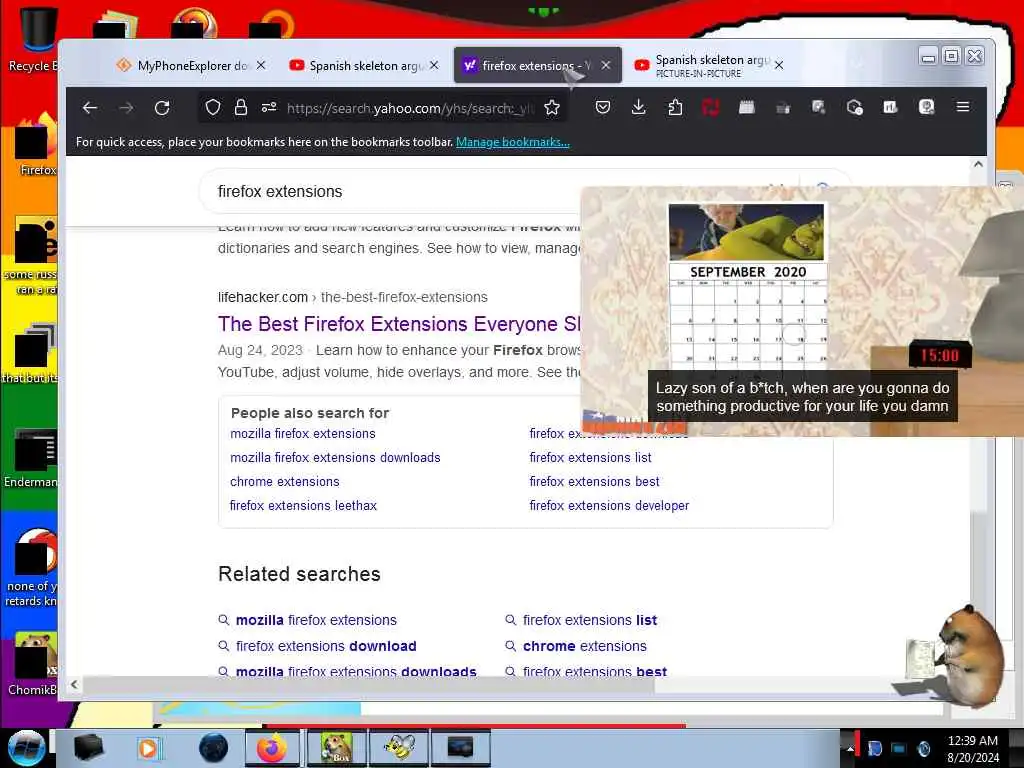
Task: Click the lifehacker.com result URL text
Action: coord(353,297)
